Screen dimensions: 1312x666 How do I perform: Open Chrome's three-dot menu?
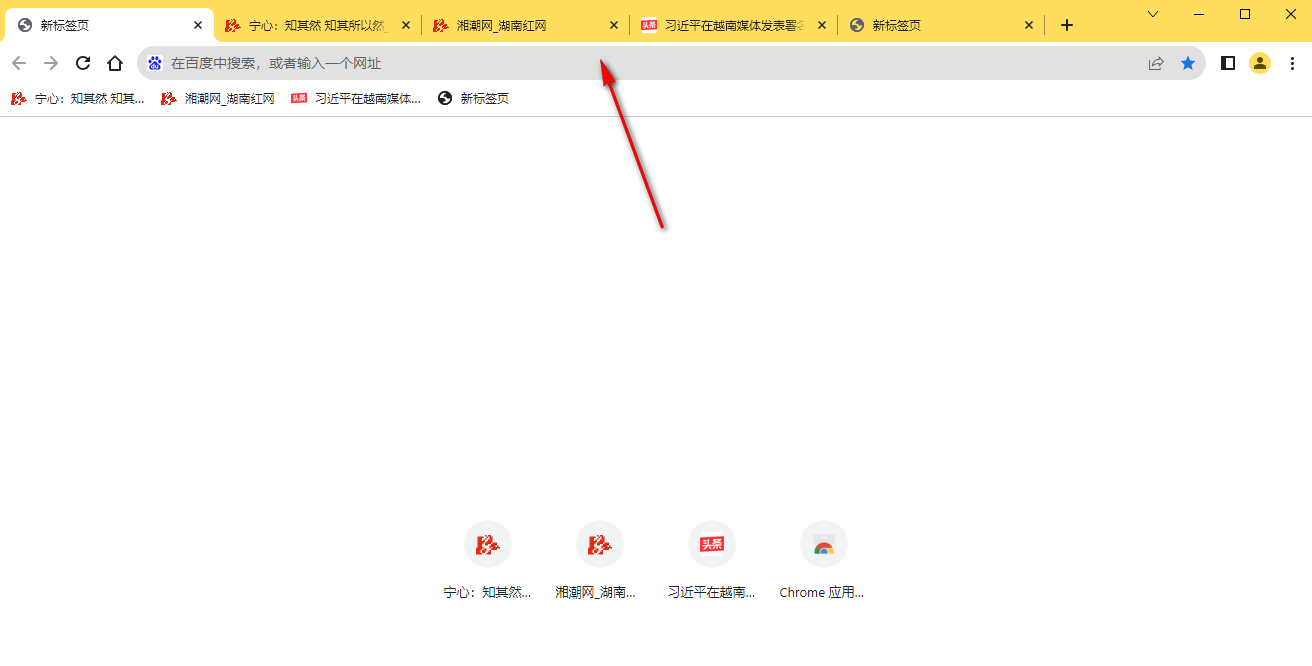coord(1292,63)
